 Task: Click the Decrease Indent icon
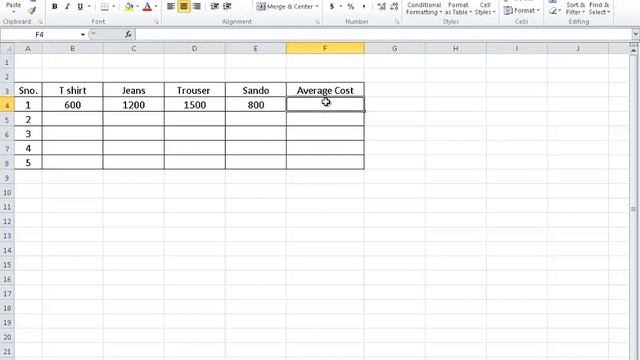pyautogui.click(x=214, y=7)
